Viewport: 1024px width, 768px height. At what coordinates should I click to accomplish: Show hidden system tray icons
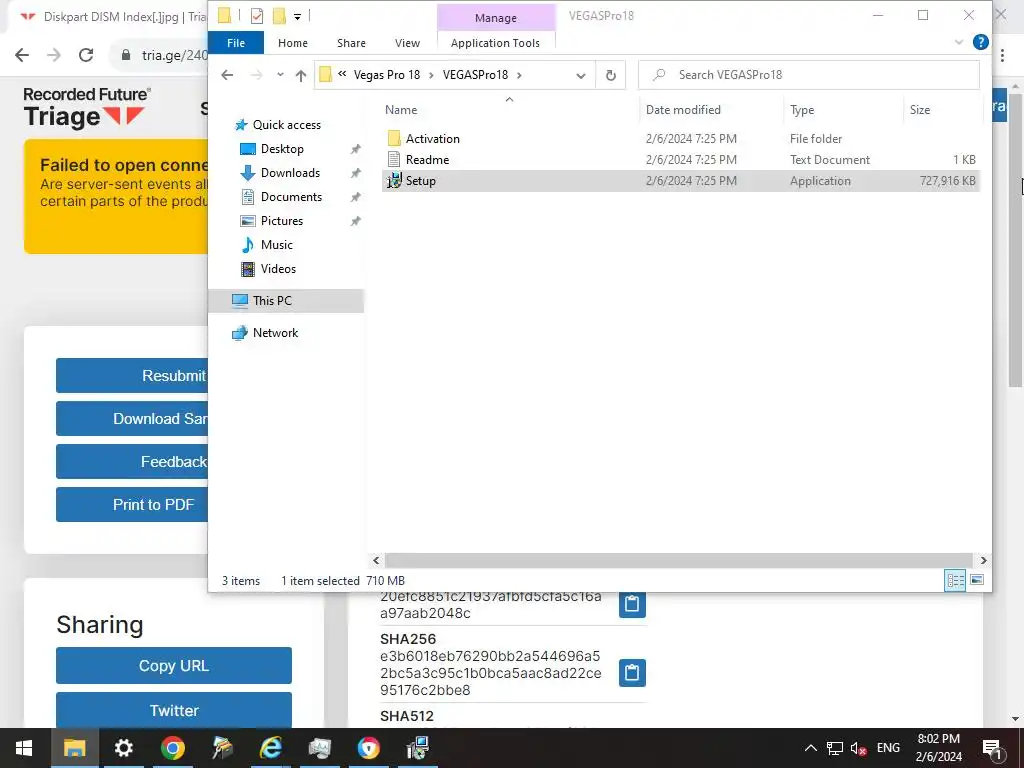pyautogui.click(x=810, y=748)
